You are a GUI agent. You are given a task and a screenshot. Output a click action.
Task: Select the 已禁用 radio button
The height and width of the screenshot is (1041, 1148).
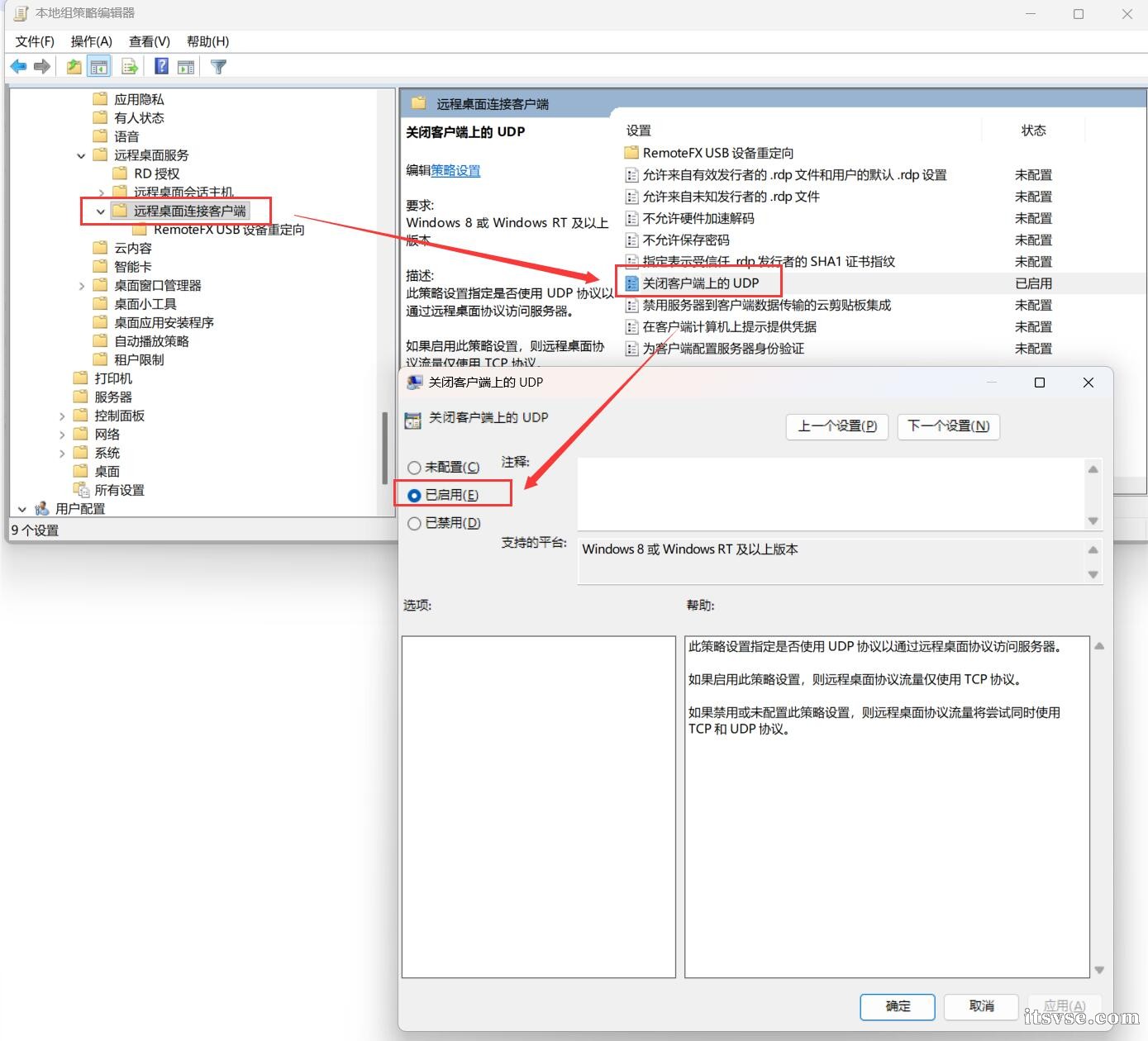pyautogui.click(x=415, y=523)
